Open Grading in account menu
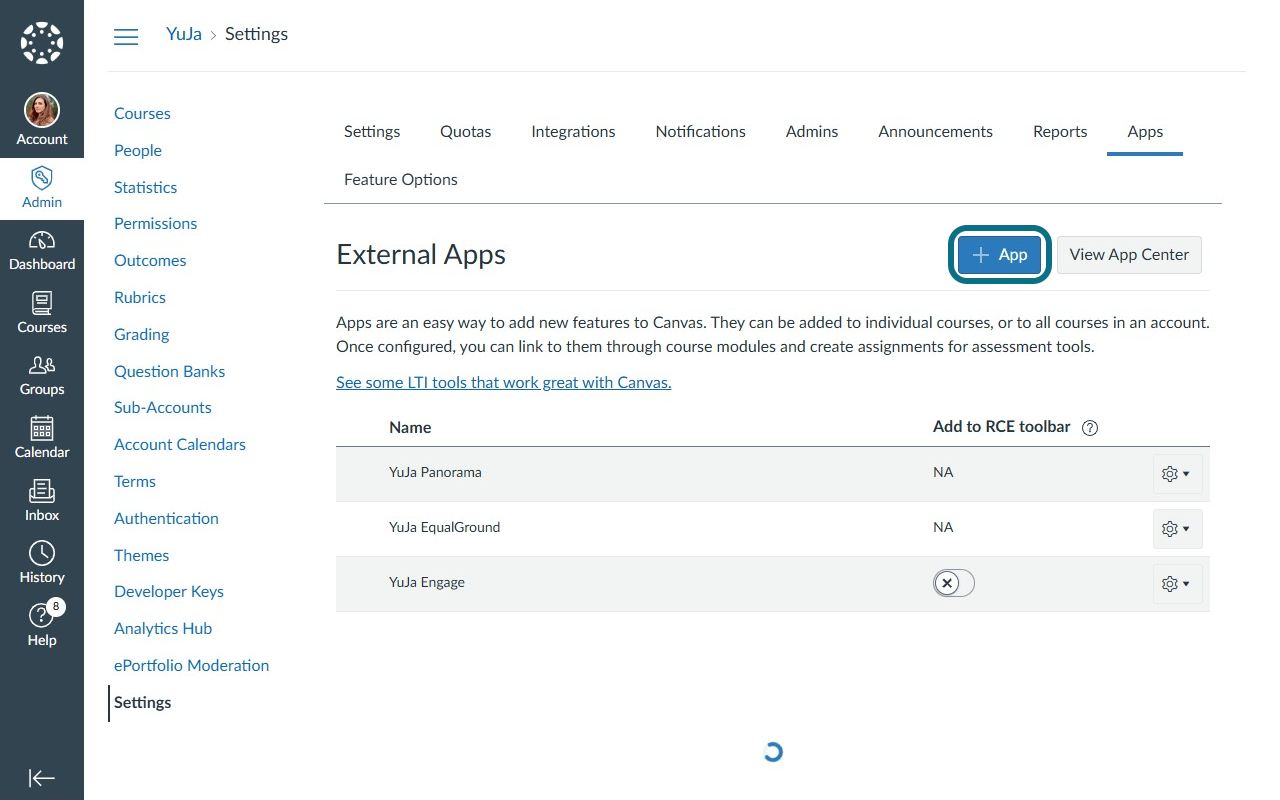Image resolution: width=1280 pixels, height=800 pixels. coord(141,335)
